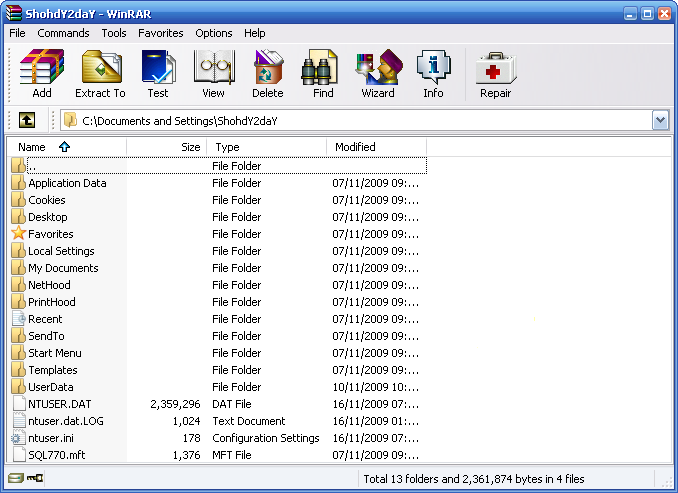Viewport: 678px width, 493px height.
Task: Sort by Size column header
Action: coord(166,147)
